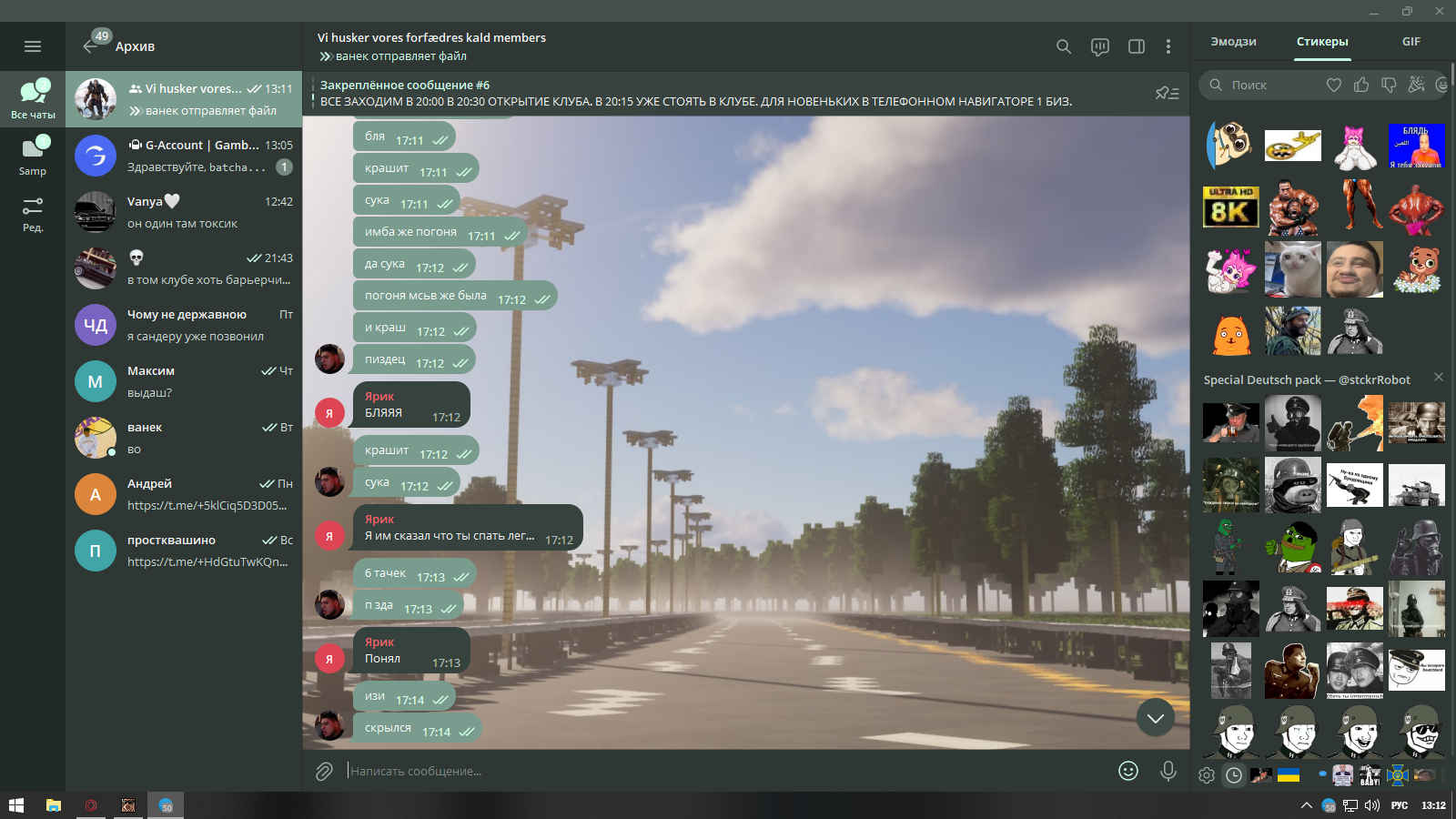The height and width of the screenshot is (819, 1456).
Task: Switch to the GIF tab
Action: 1410,42
